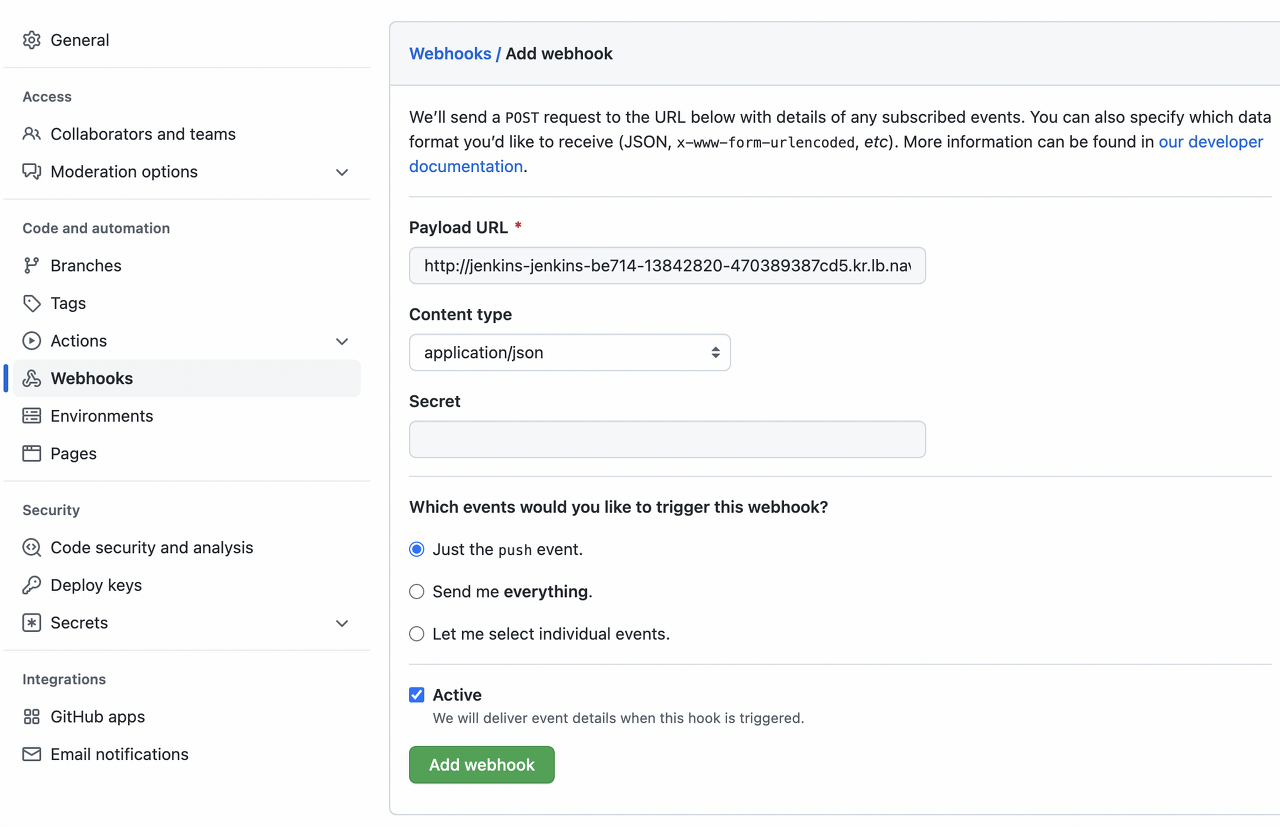Click the Deploy keys key icon

(x=32, y=585)
